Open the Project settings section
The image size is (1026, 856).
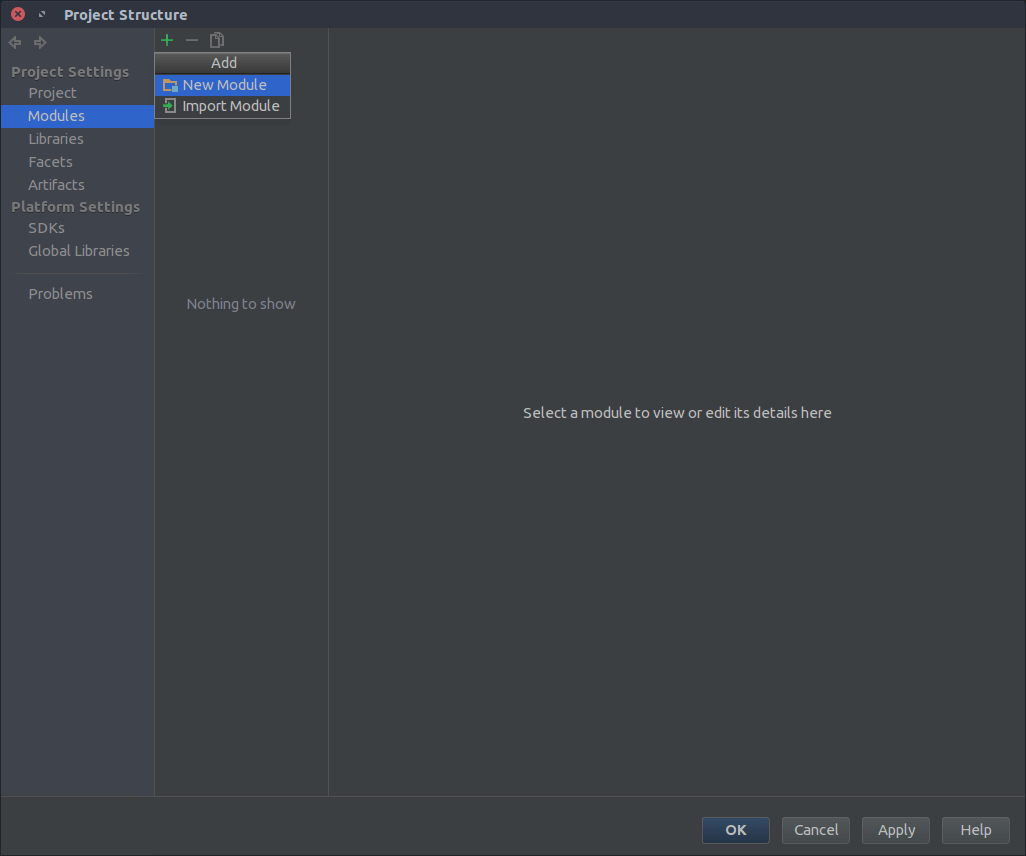pyautogui.click(x=52, y=93)
